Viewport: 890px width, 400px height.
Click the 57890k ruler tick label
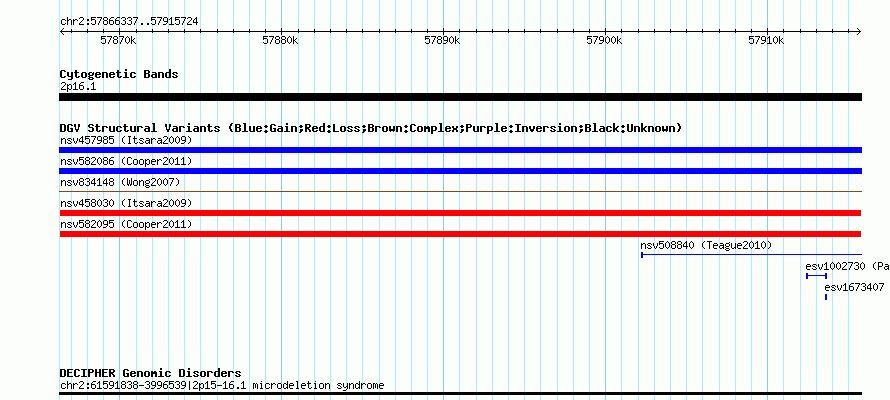[443, 41]
